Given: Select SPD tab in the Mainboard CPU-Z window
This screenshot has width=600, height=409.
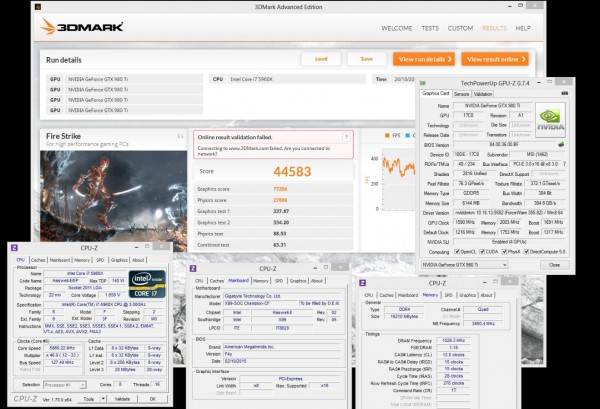Looking at the screenshot, I should click(279, 281).
